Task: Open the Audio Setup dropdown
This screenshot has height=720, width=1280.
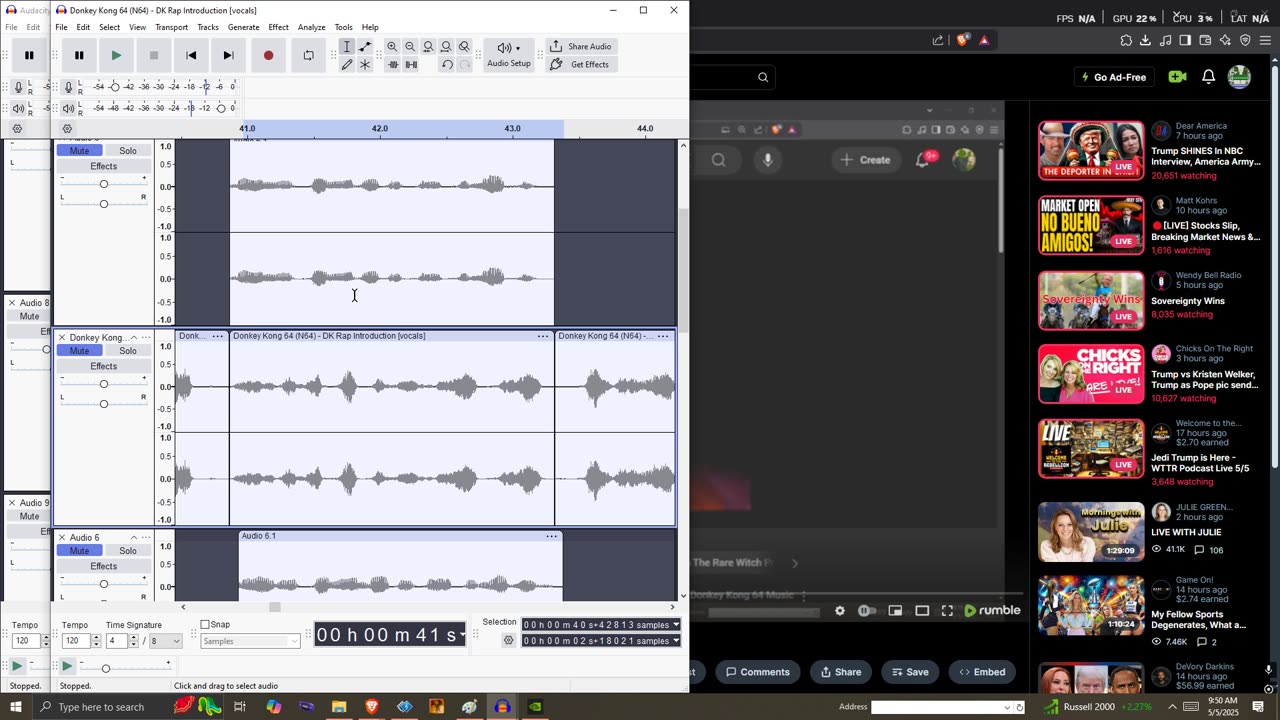Action: click(x=509, y=55)
